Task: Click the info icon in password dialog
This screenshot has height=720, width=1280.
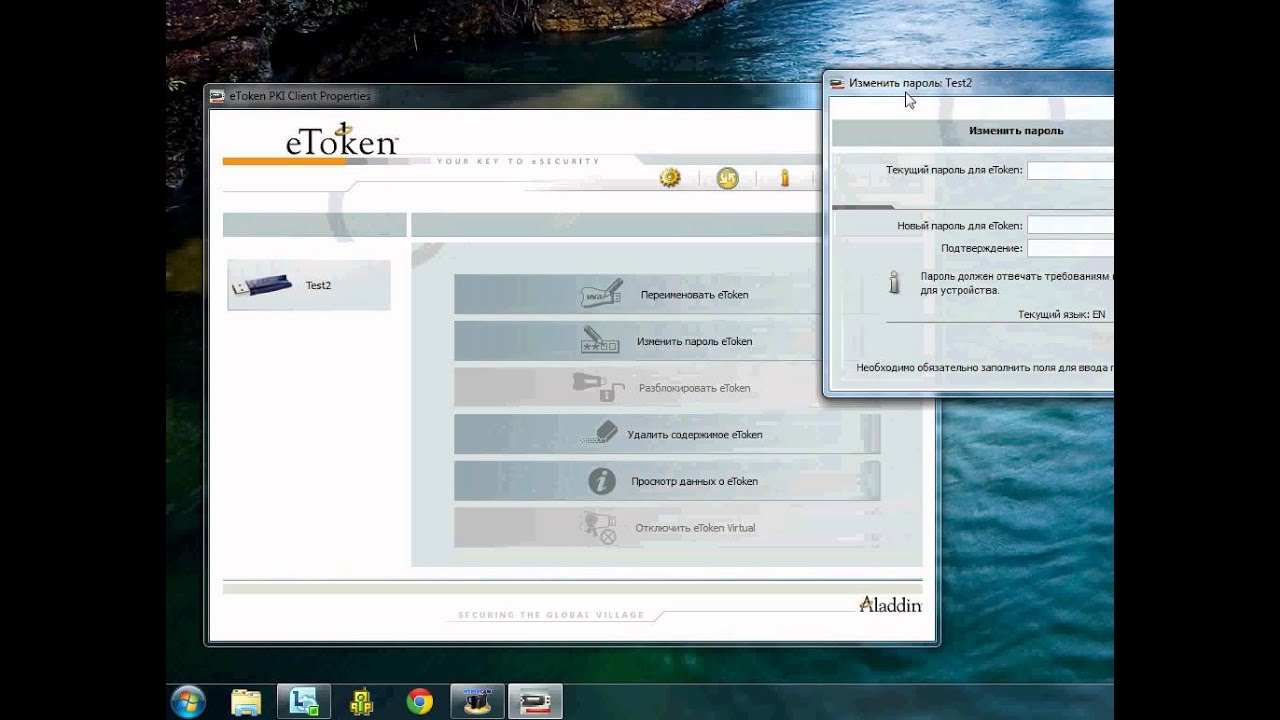Action: coord(894,282)
